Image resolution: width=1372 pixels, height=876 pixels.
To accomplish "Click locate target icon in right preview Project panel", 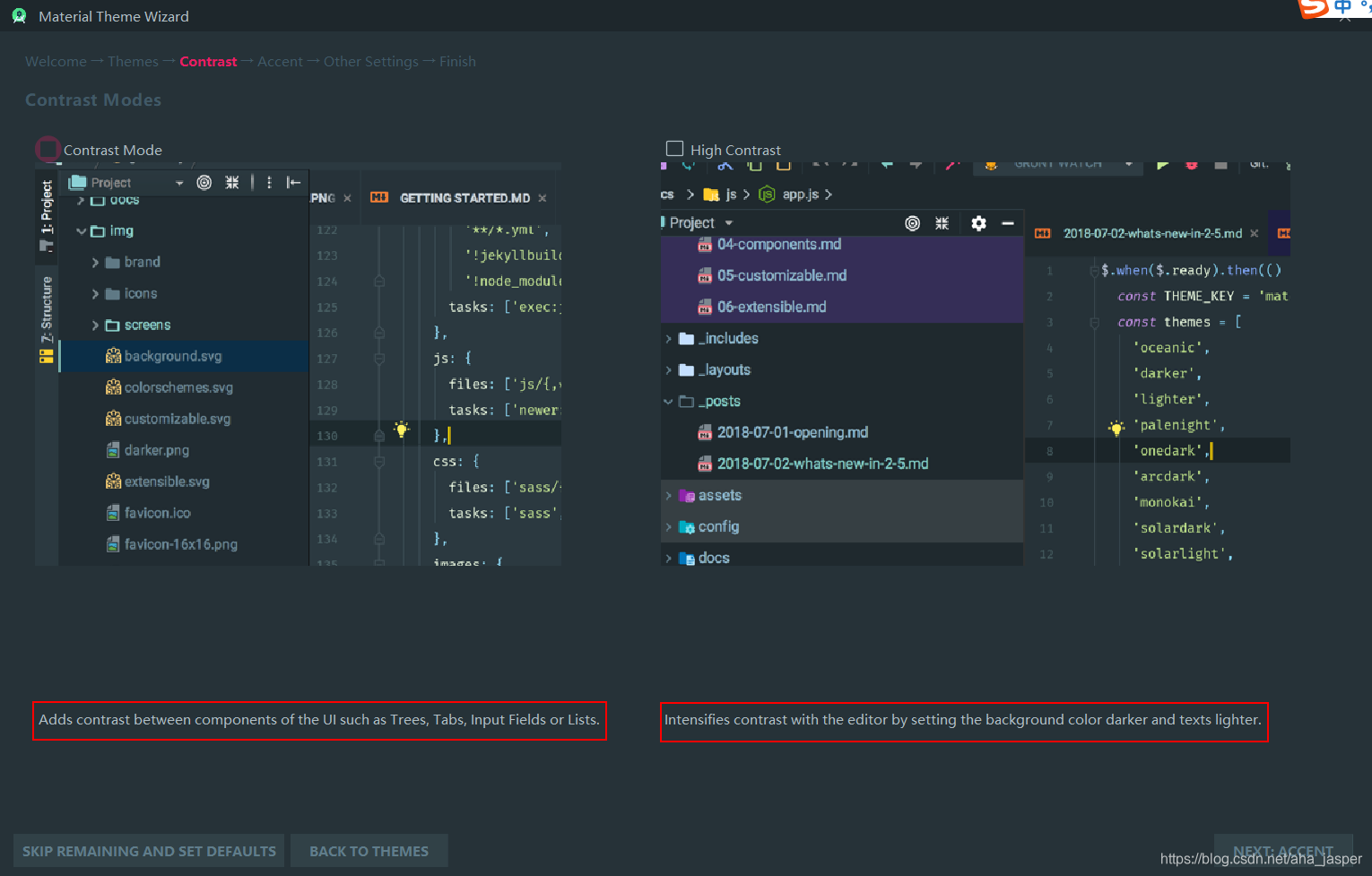I will 912,223.
